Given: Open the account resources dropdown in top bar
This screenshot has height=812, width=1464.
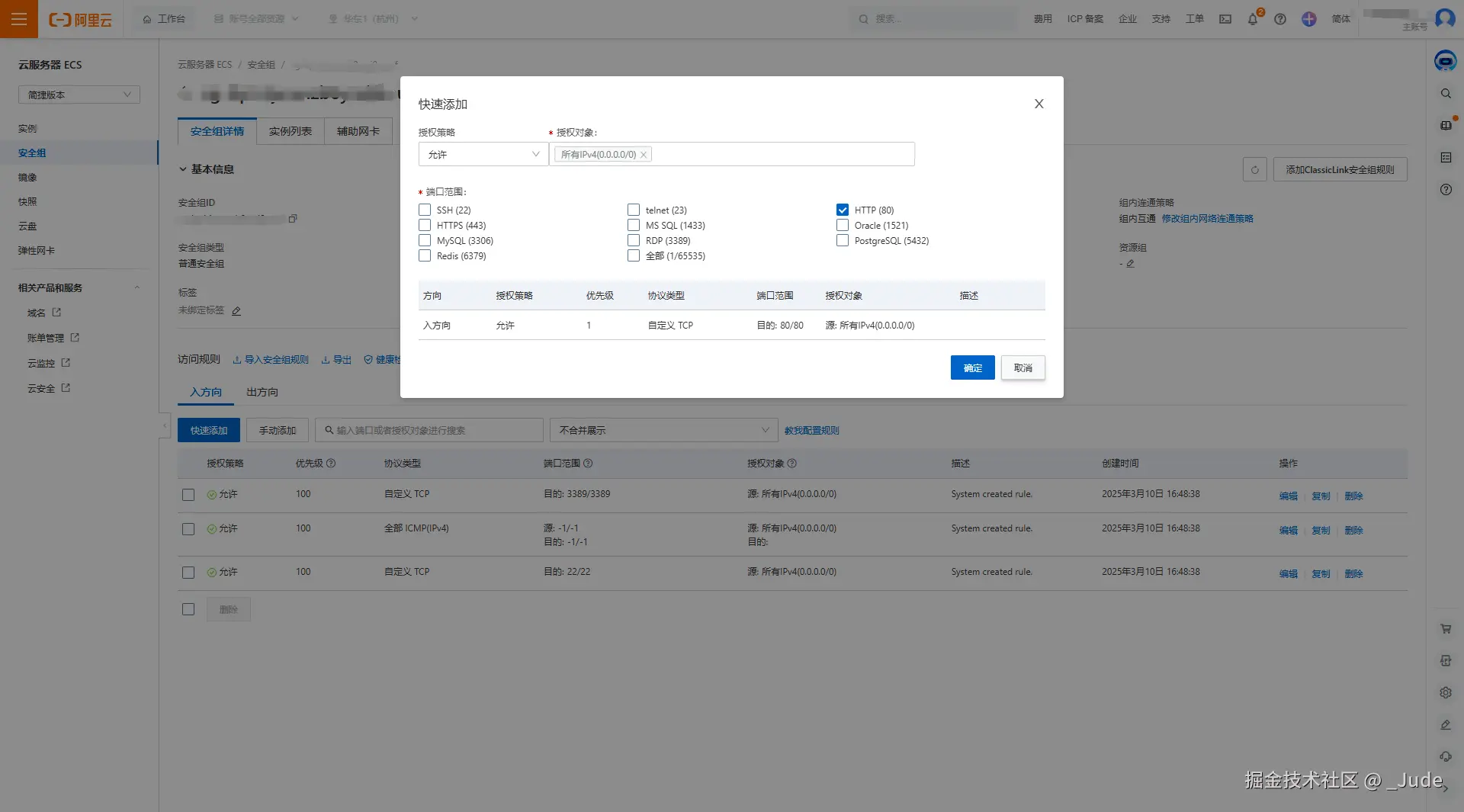Looking at the screenshot, I should (256, 19).
